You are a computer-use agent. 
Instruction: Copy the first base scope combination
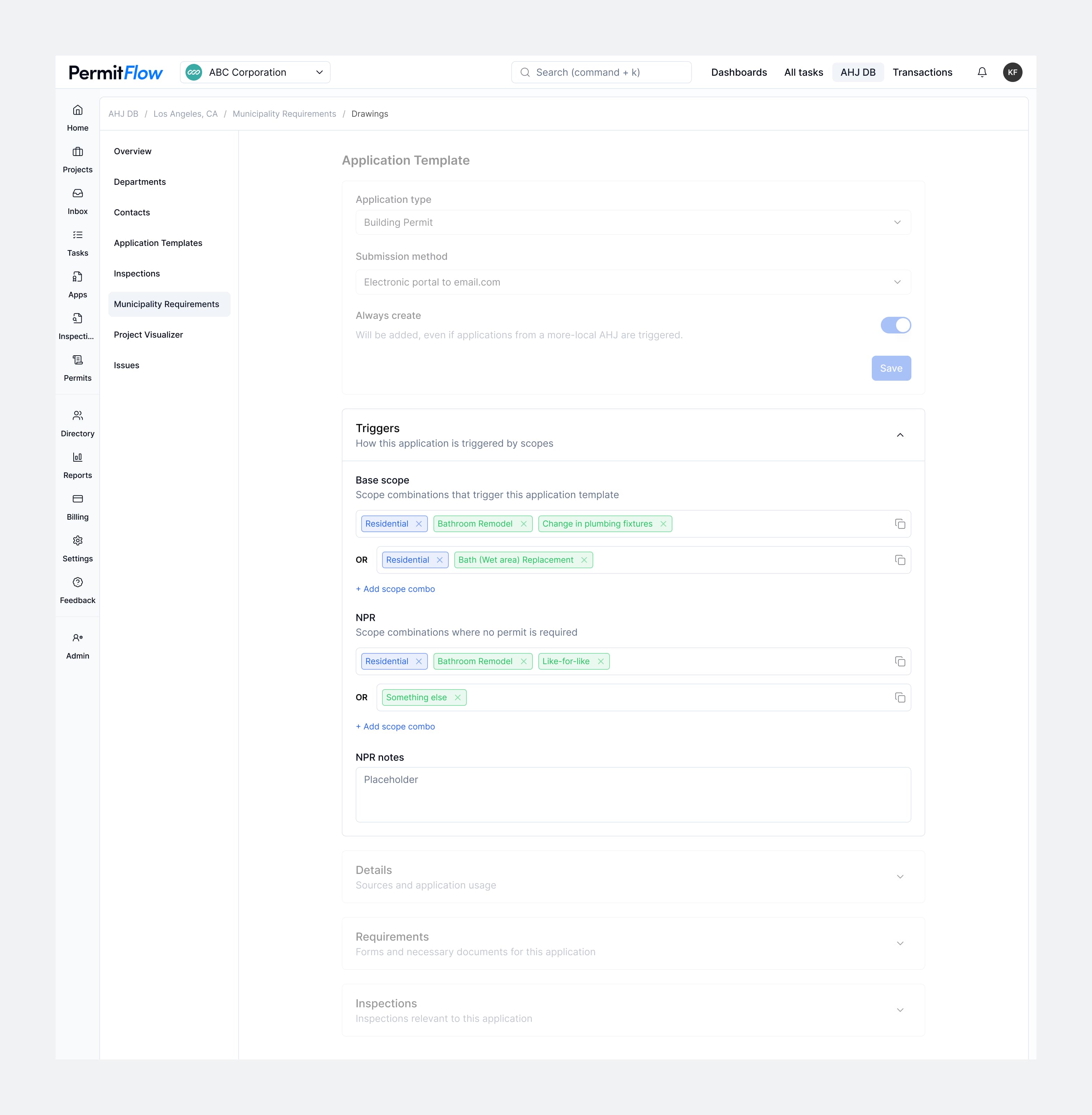tap(899, 523)
